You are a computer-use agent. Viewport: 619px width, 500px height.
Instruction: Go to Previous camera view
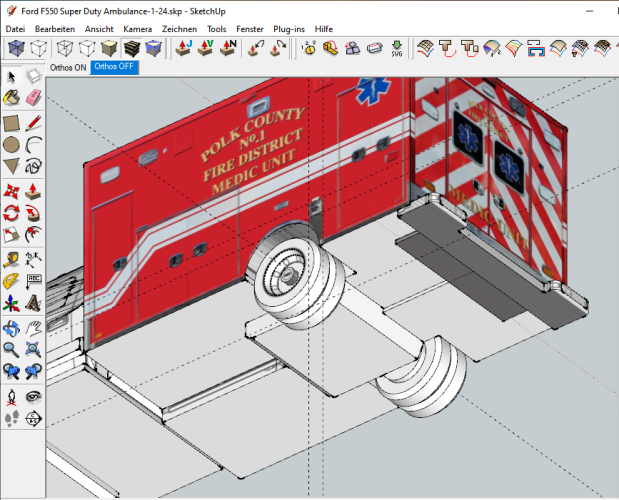[11, 371]
